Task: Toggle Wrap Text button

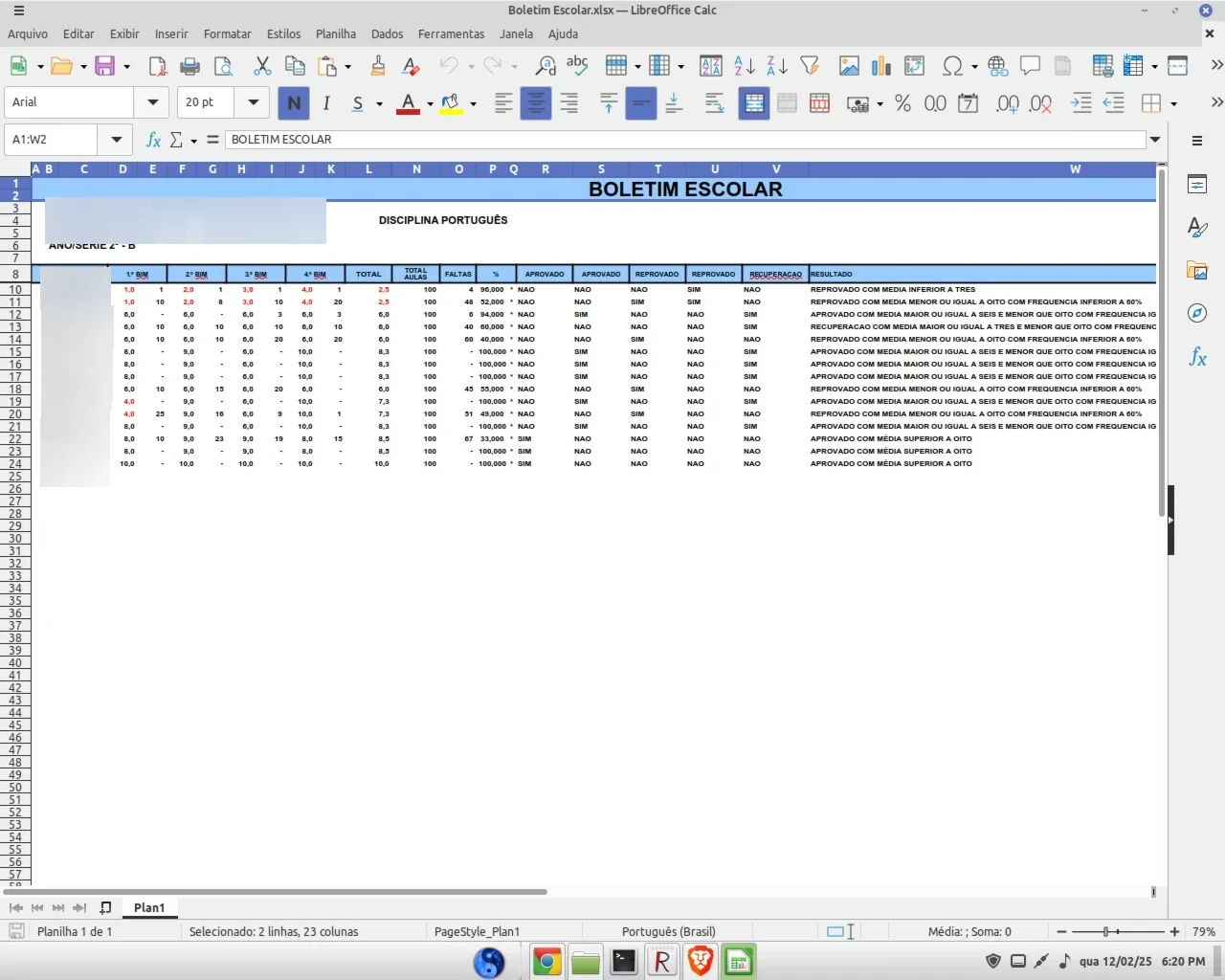Action: (x=715, y=102)
